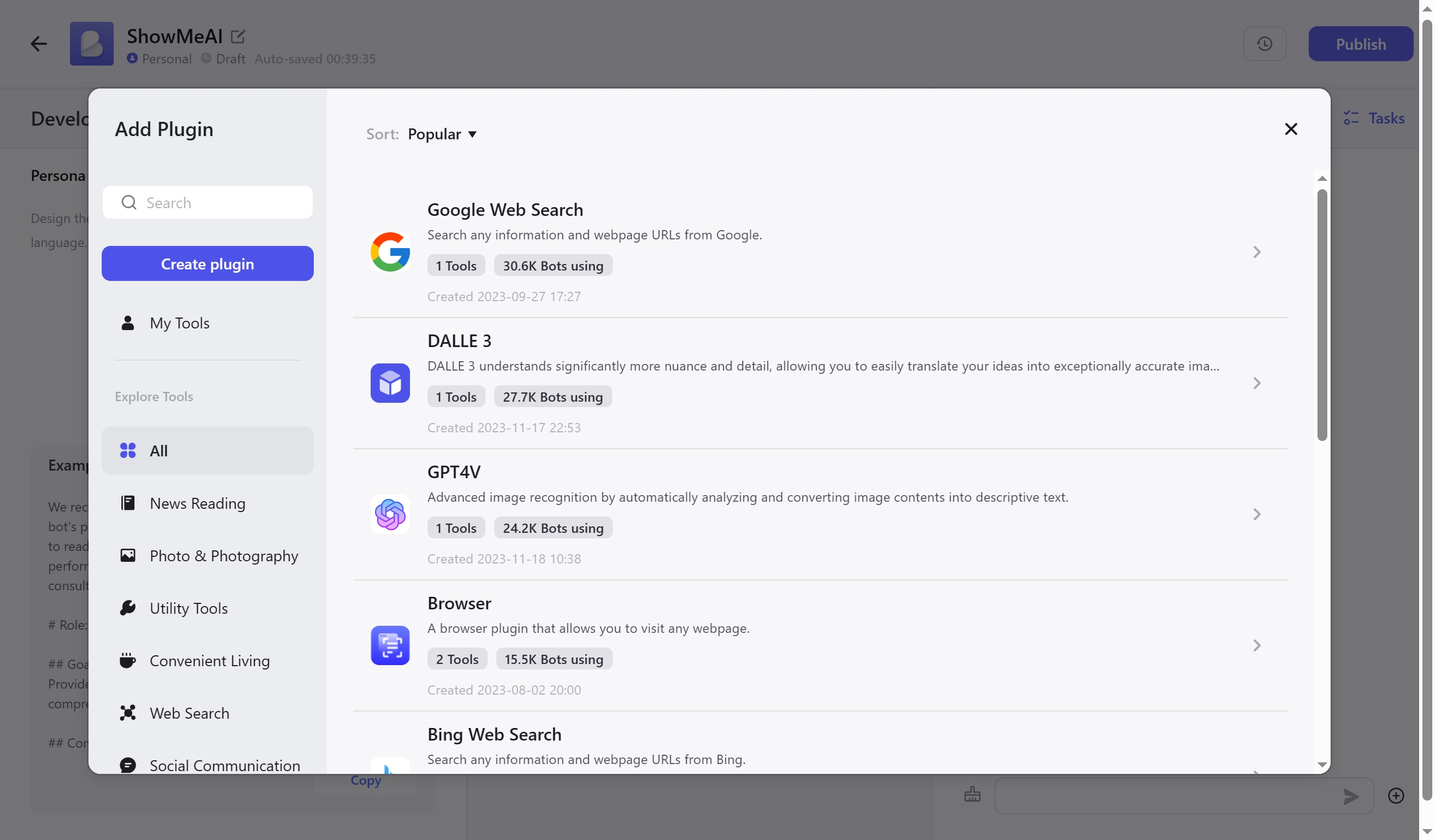Click the ShowMeAI bot avatar

pos(92,44)
